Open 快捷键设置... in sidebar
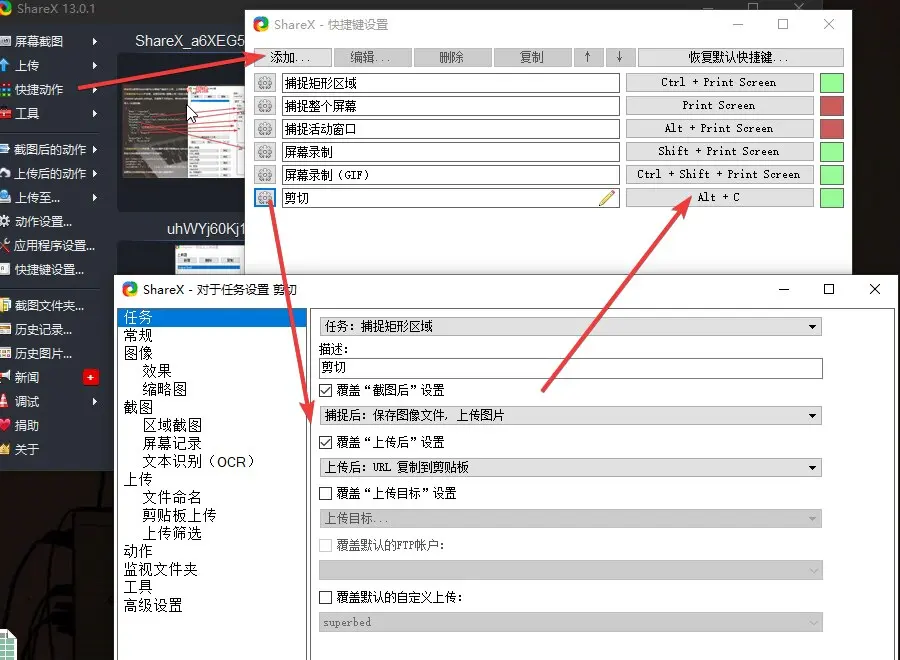Screen dimensions: 900x660 (49, 270)
